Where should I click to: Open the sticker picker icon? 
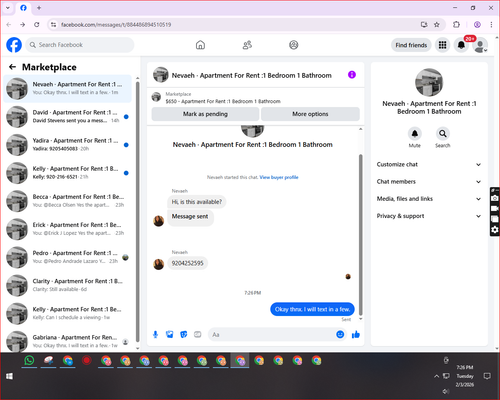[184, 334]
